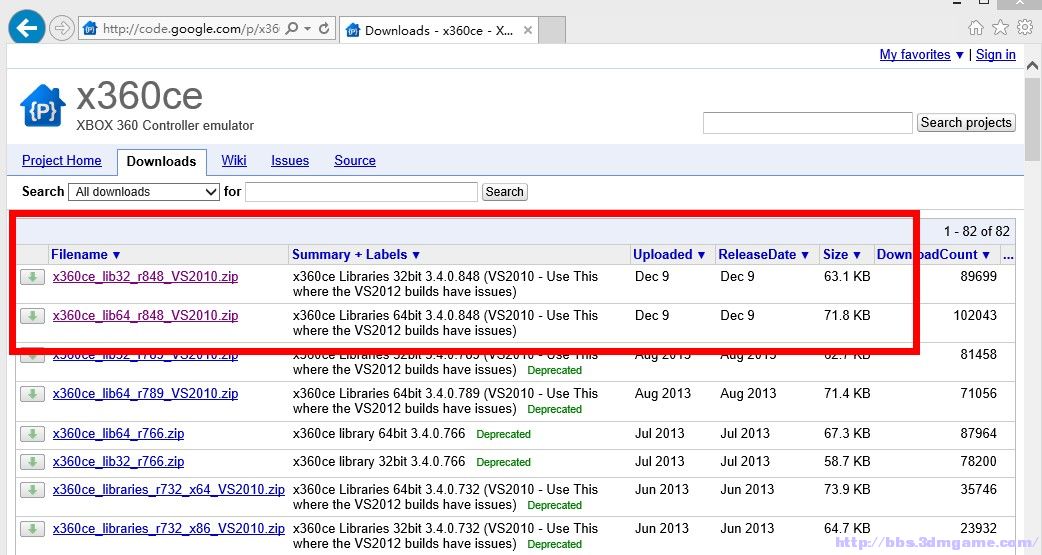Open the DownloadCount column header menu
The height and width of the screenshot is (555, 1042).
pos(933,255)
